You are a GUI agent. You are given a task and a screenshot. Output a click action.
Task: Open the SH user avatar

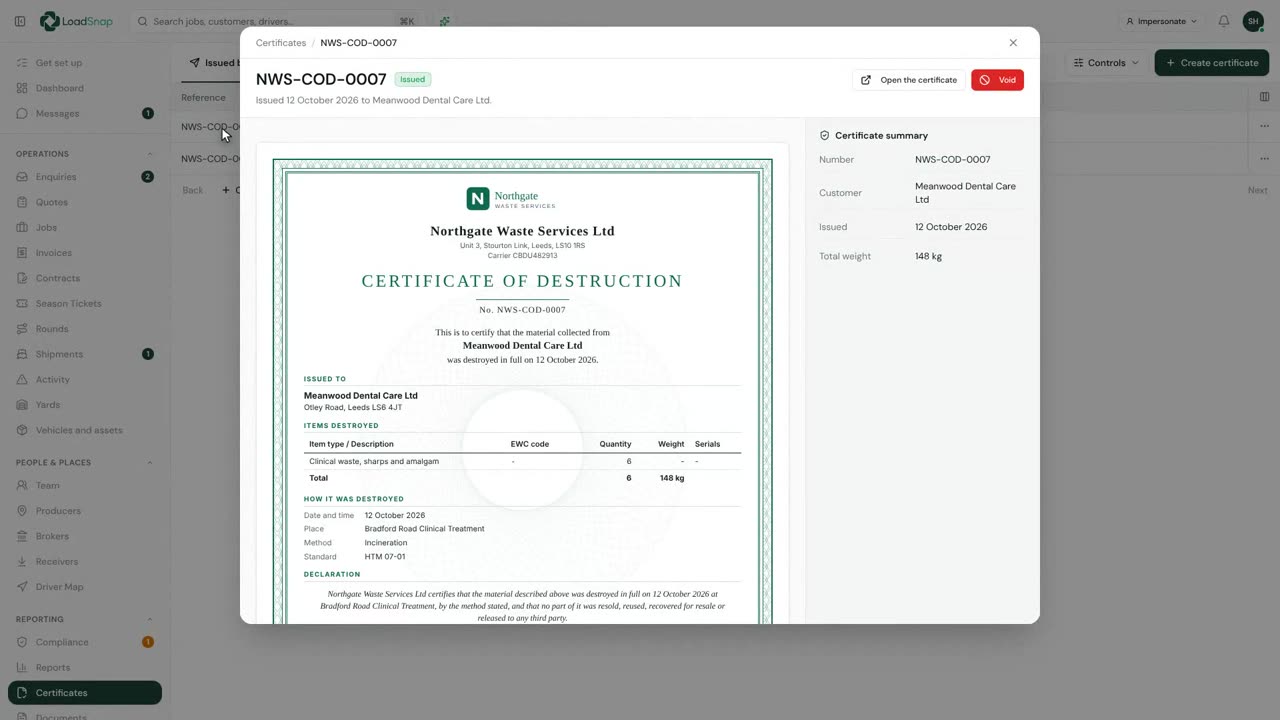coord(1253,21)
